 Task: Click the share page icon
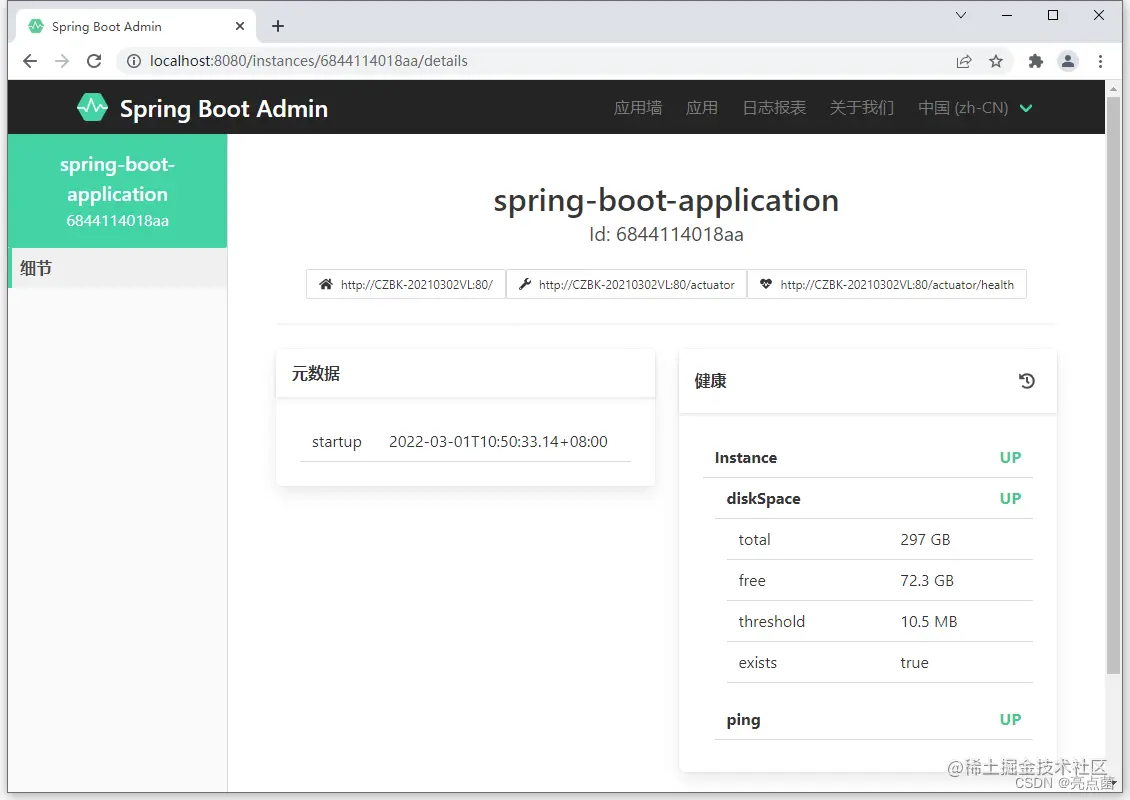click(x=964, y=61)
